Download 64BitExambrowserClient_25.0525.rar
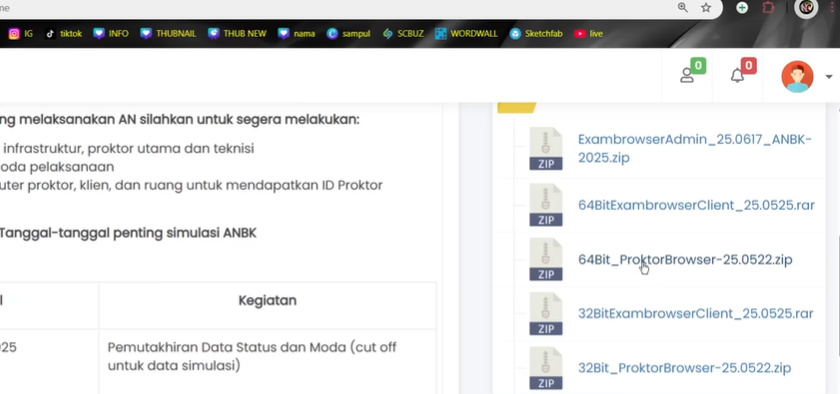Viewport: 840px width, 394px height. click(x=696, y=205)
